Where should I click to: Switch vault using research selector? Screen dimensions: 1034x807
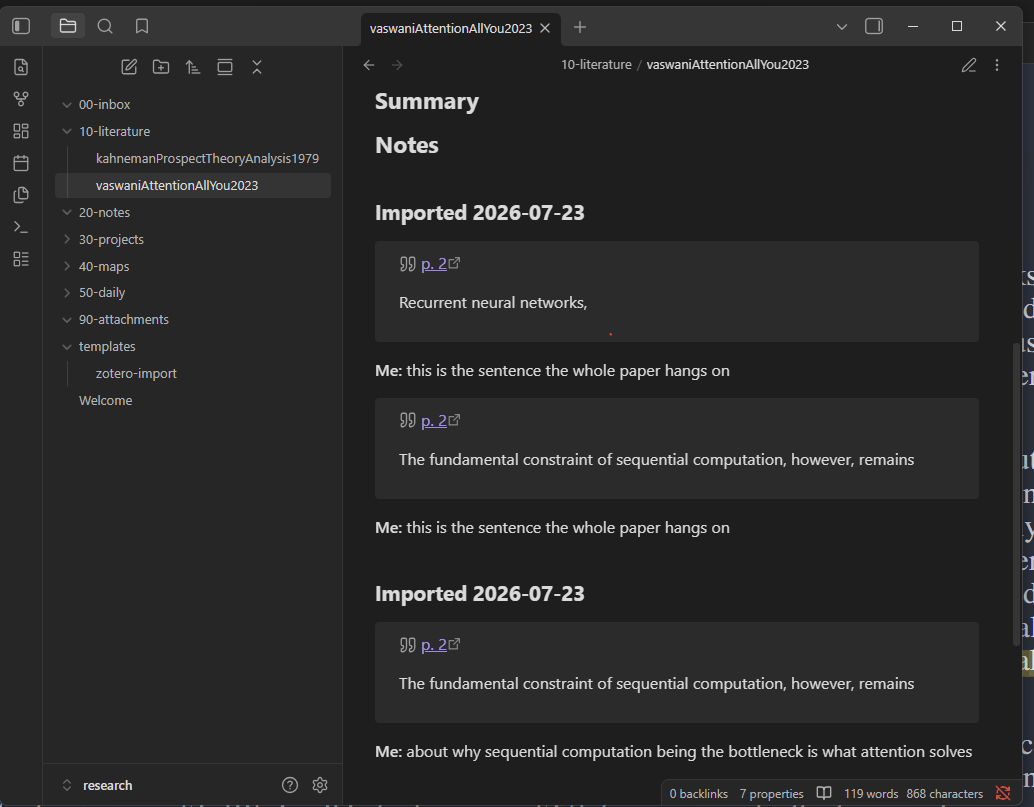click(98, 785)
